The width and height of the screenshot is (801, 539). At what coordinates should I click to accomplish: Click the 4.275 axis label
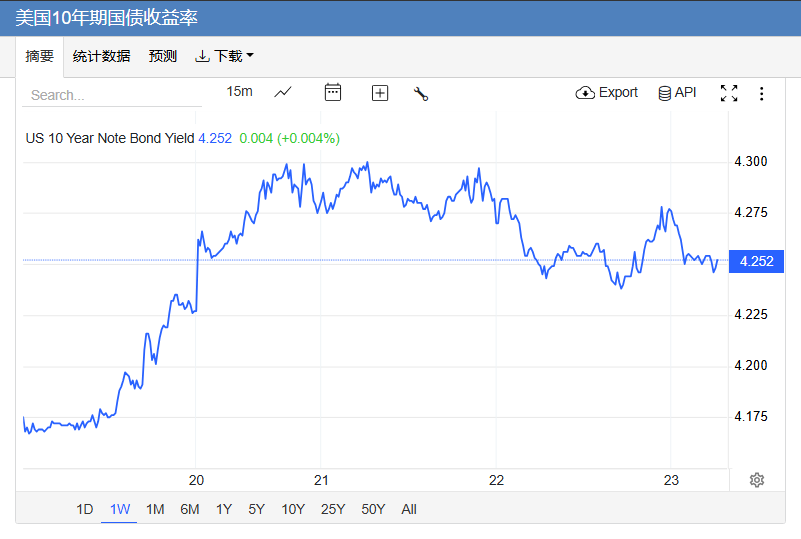pyautogui.click(x=750, y=213)
